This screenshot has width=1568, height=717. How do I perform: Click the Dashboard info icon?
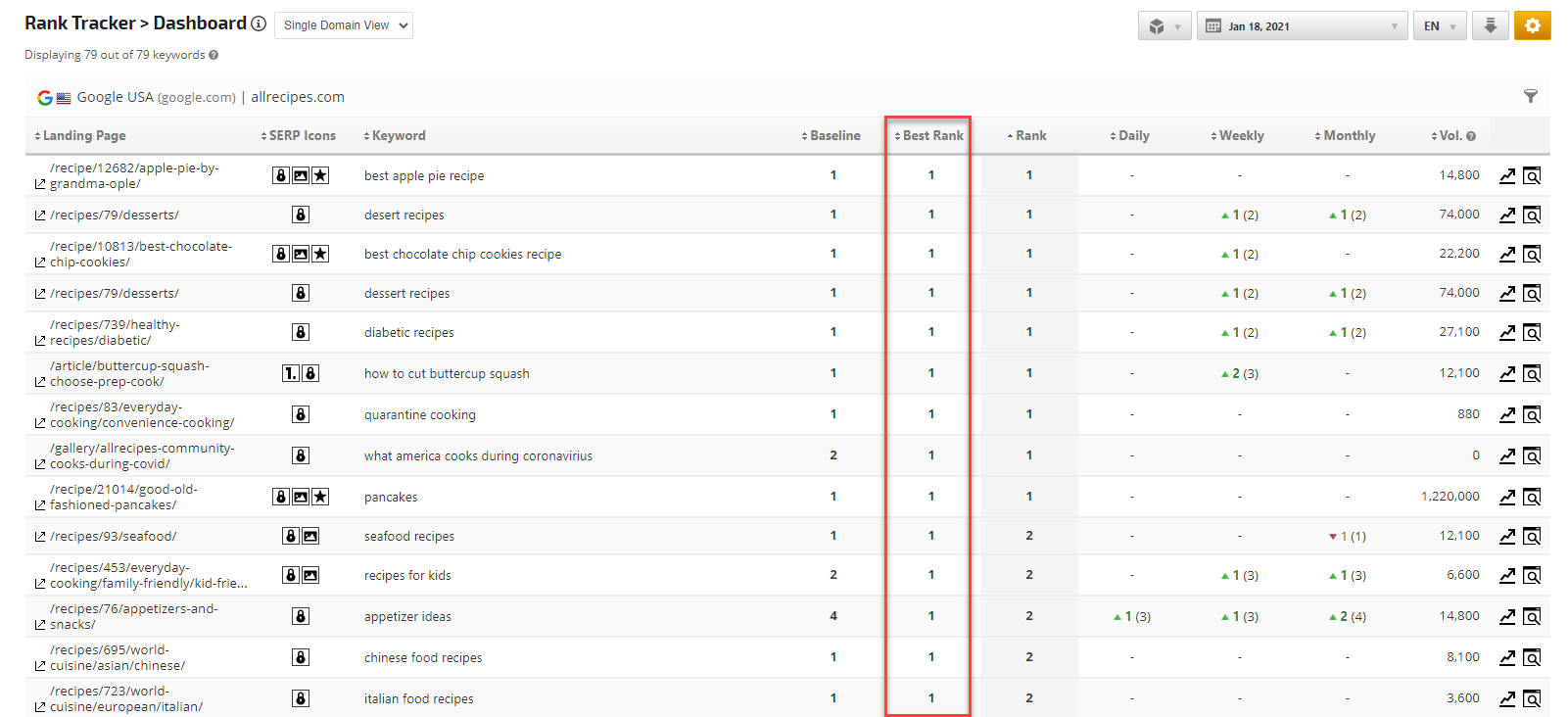click(259, 24)
